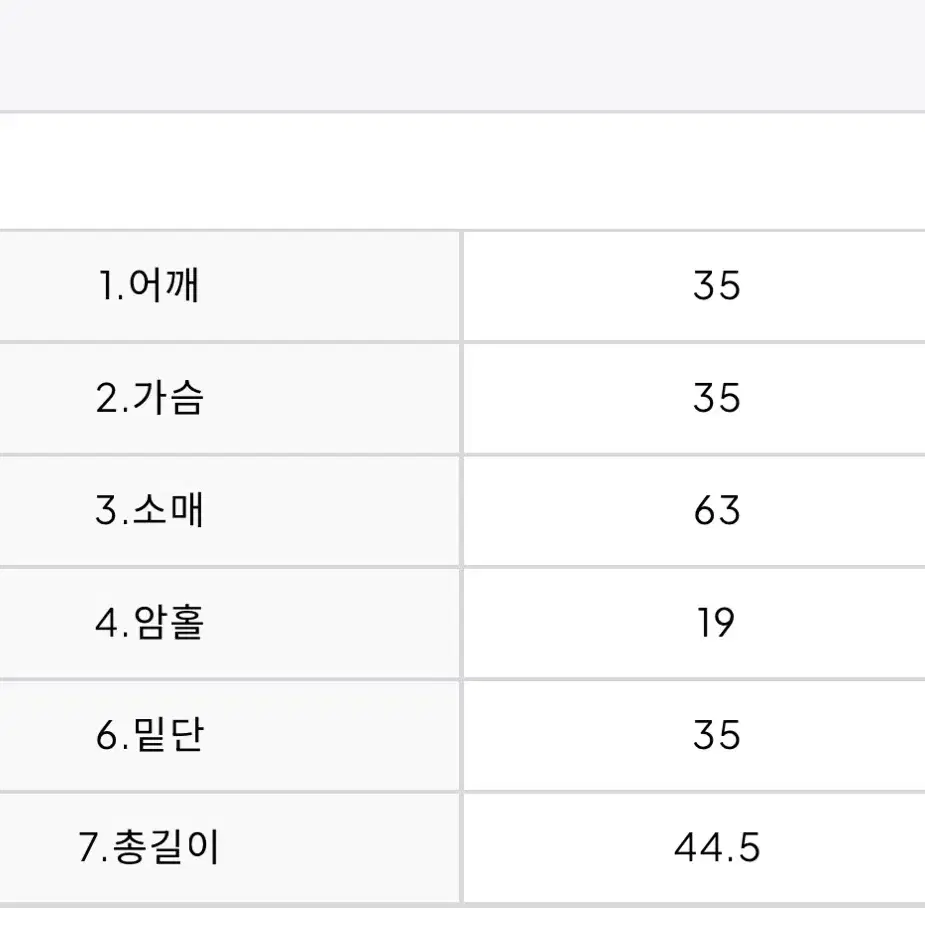Click the 소매 value 63

[x=716, y=510]
